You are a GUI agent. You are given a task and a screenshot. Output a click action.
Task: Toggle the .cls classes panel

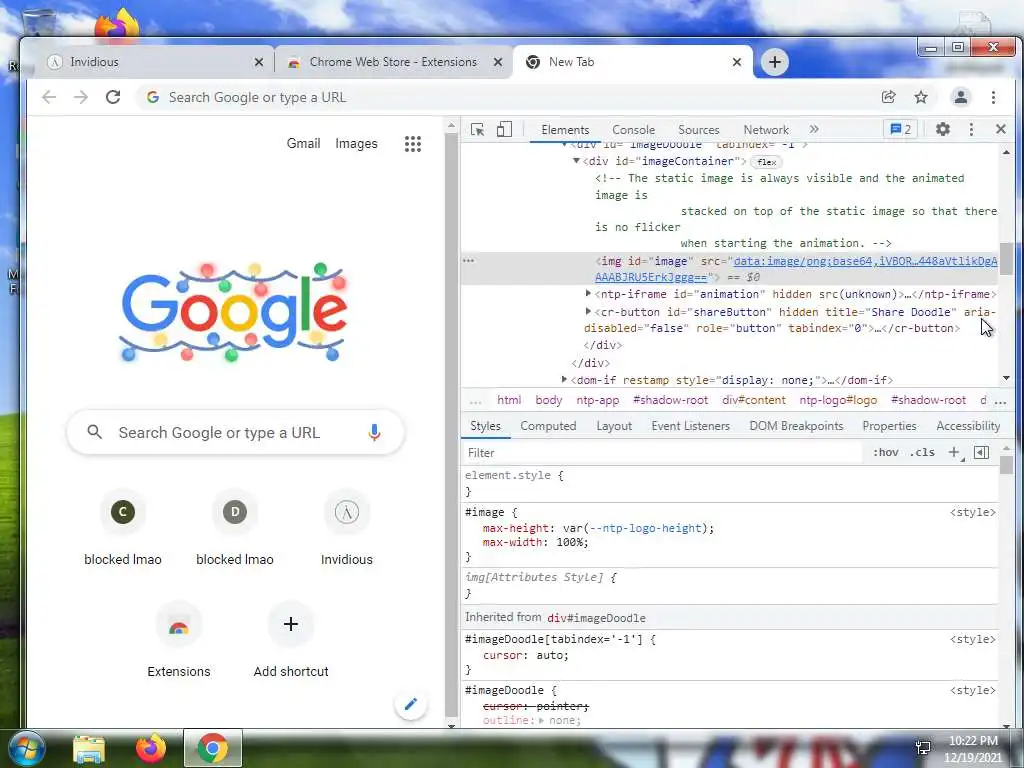point(922,452)
